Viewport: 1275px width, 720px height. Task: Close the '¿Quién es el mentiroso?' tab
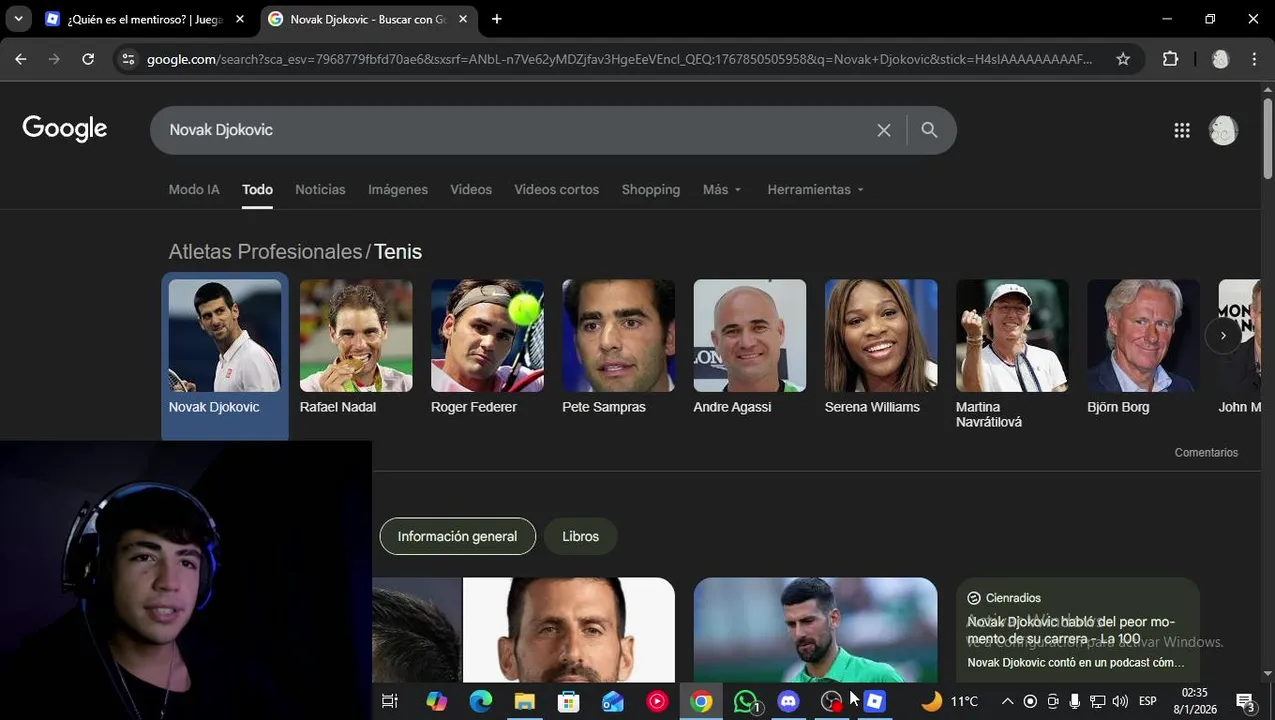tap(240, 19)
